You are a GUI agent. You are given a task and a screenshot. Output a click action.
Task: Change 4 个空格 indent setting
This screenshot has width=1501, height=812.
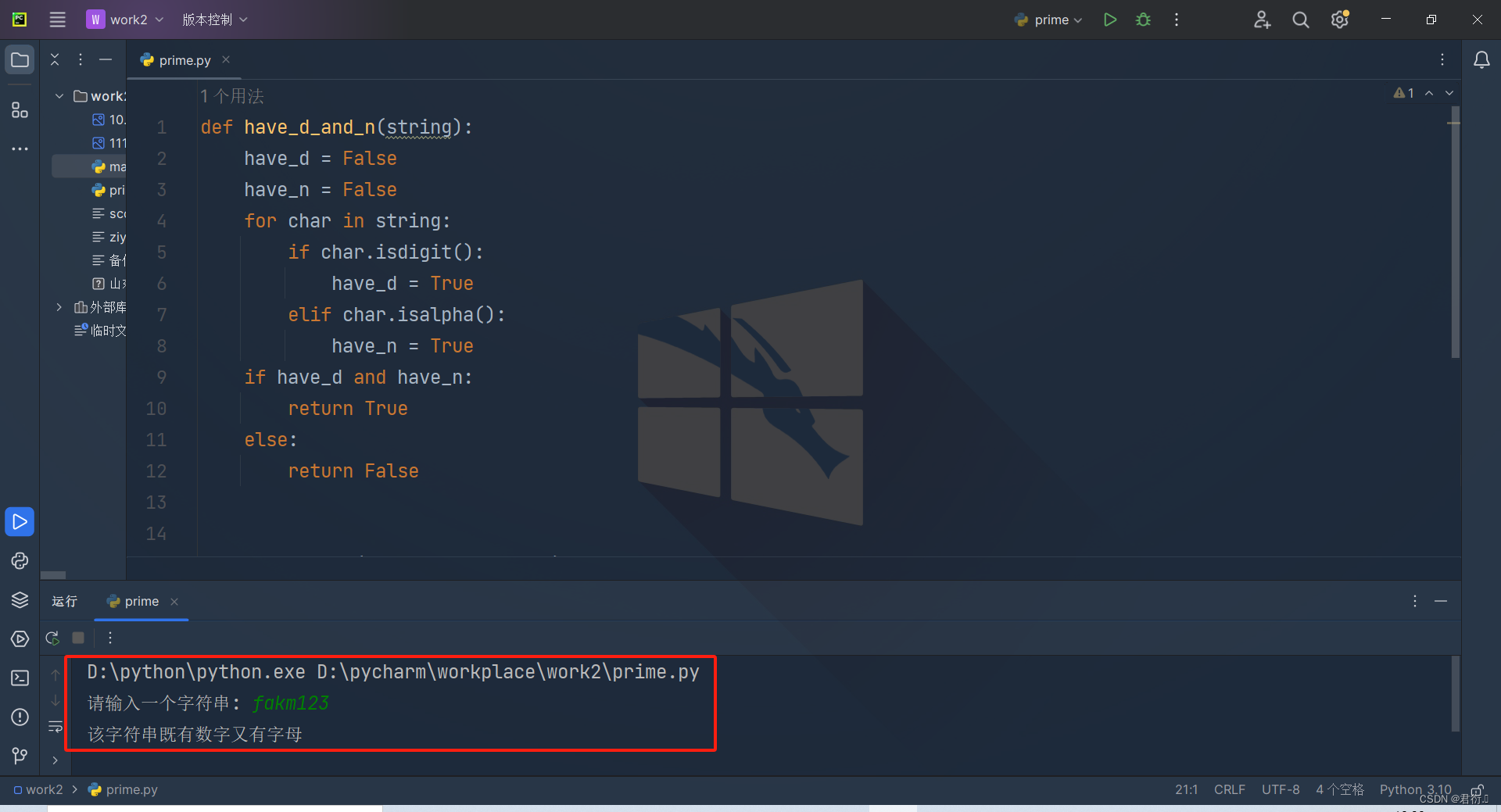point(1339,789)
